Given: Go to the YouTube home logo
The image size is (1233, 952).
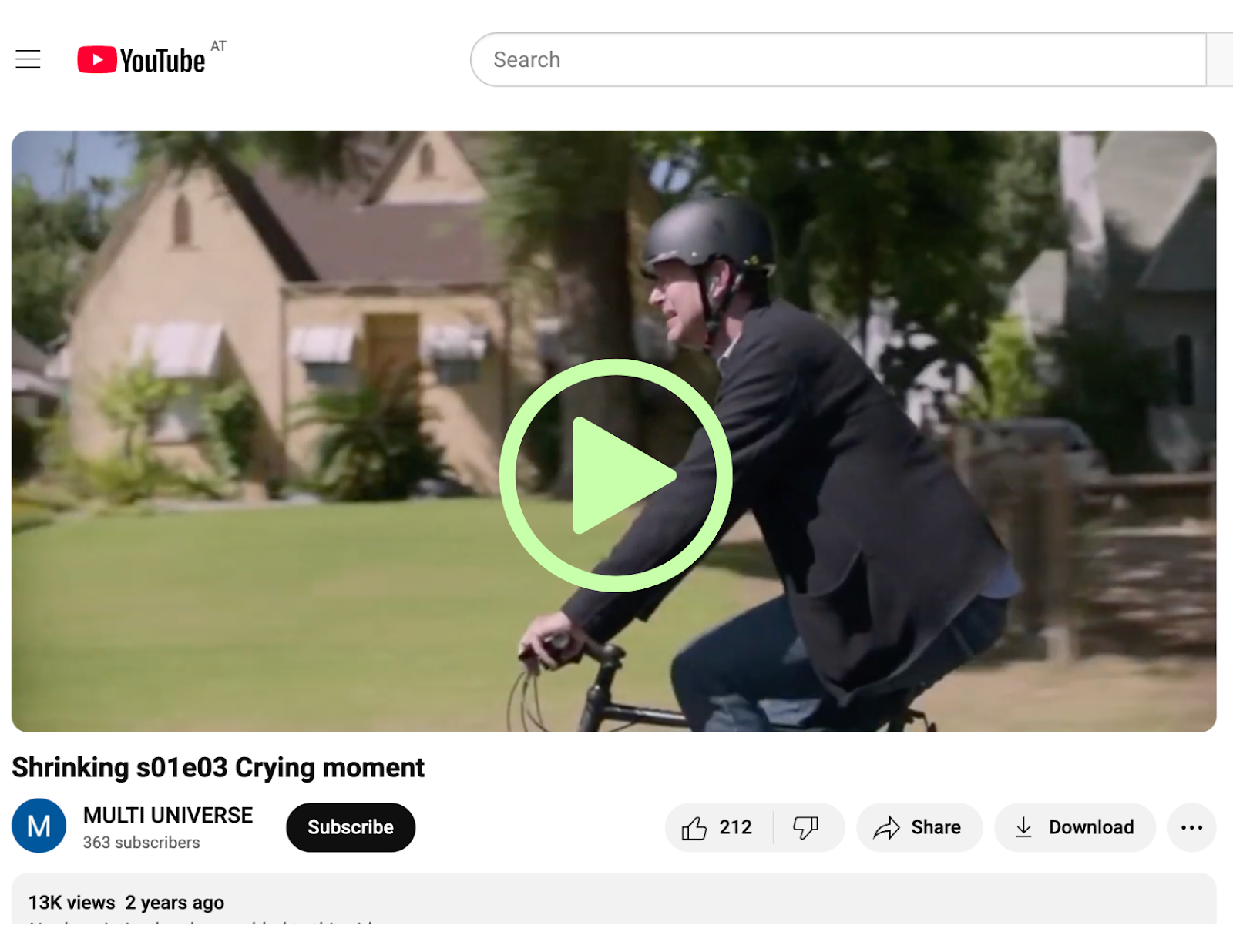Looking at the screenshot, I should [141, 60].
